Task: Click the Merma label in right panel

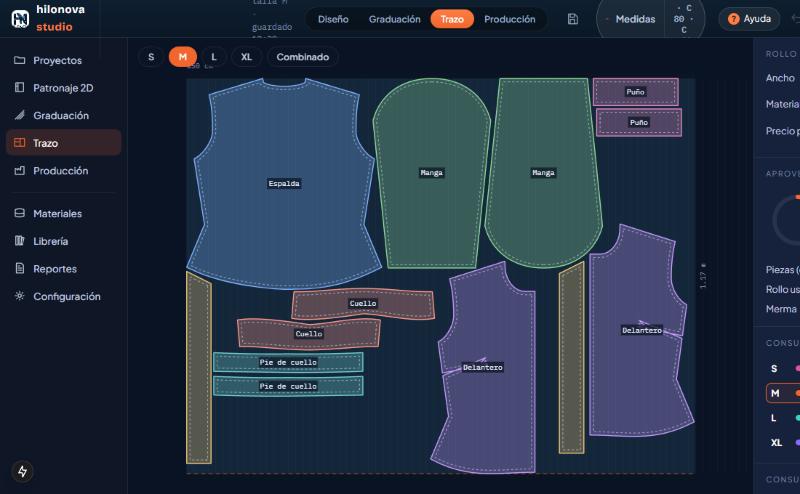Action: pos(781,309)
